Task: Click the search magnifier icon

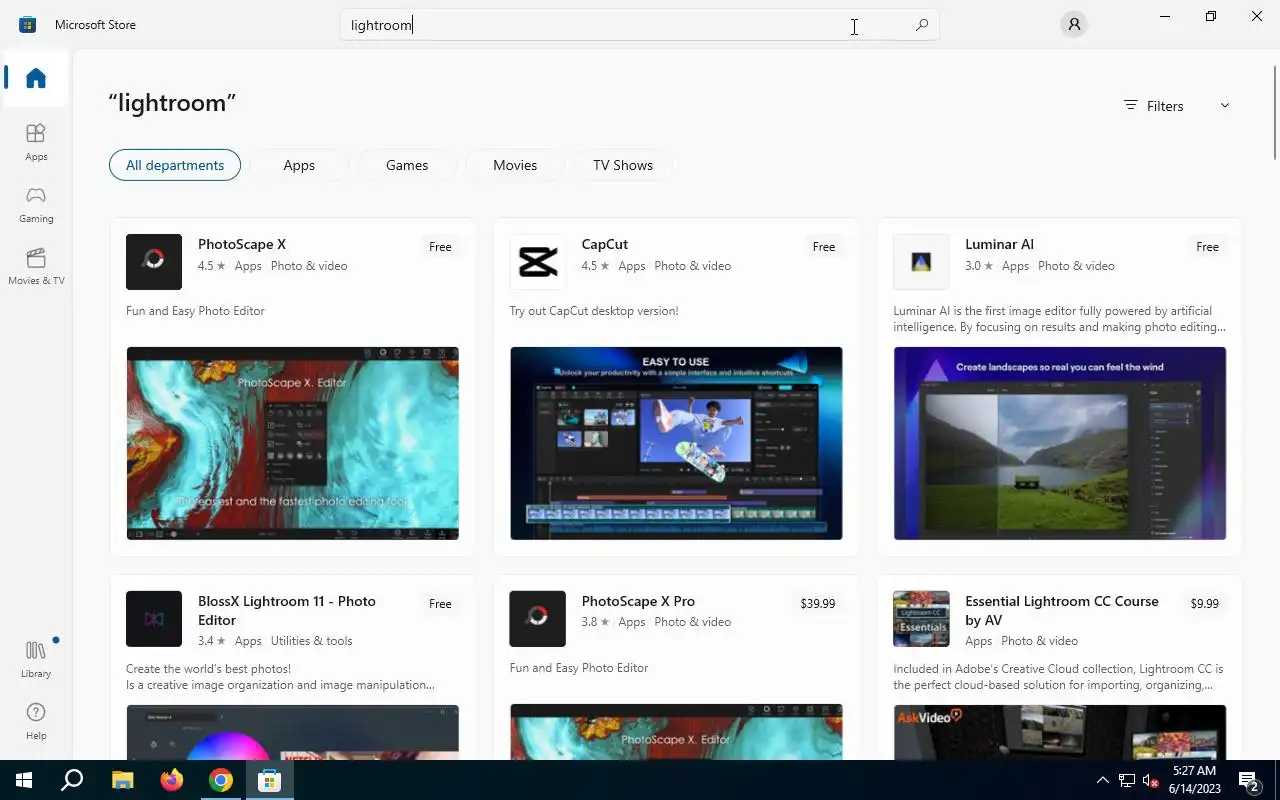Action: tap(922, 25)
